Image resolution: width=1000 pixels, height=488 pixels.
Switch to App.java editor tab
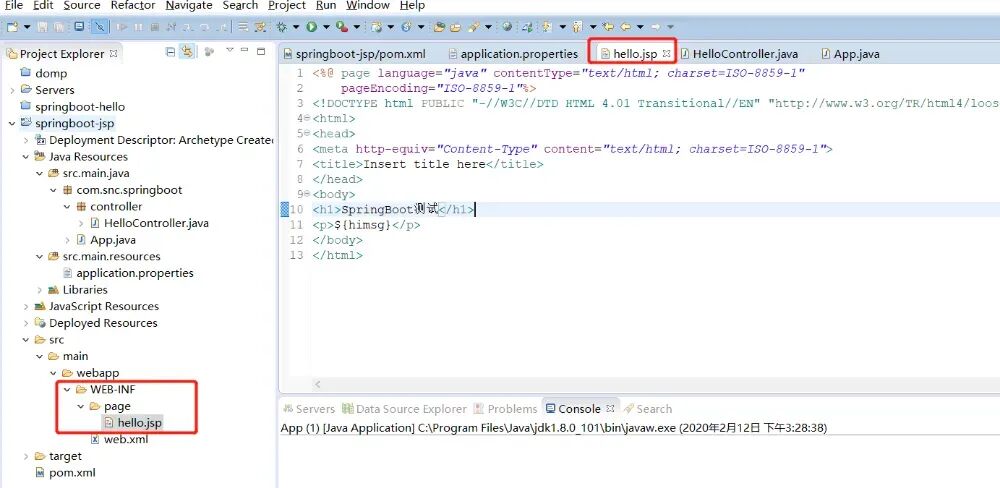pos(851,54)
